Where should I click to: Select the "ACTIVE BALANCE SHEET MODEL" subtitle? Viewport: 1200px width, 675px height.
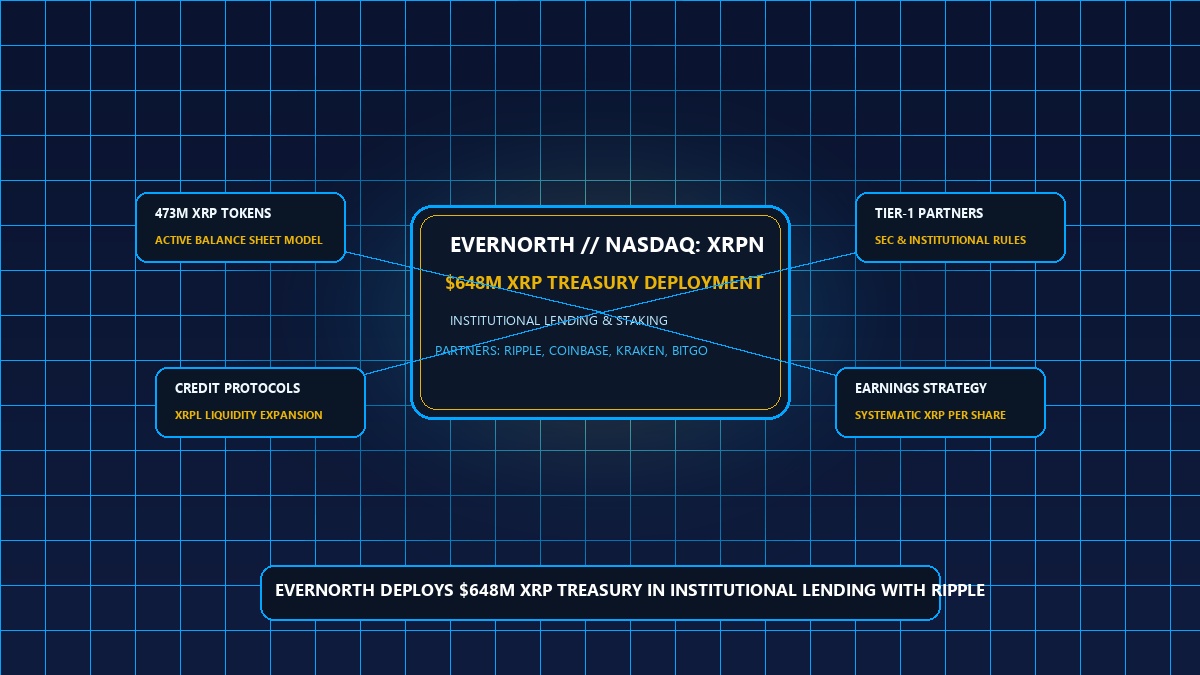(239, 240)
